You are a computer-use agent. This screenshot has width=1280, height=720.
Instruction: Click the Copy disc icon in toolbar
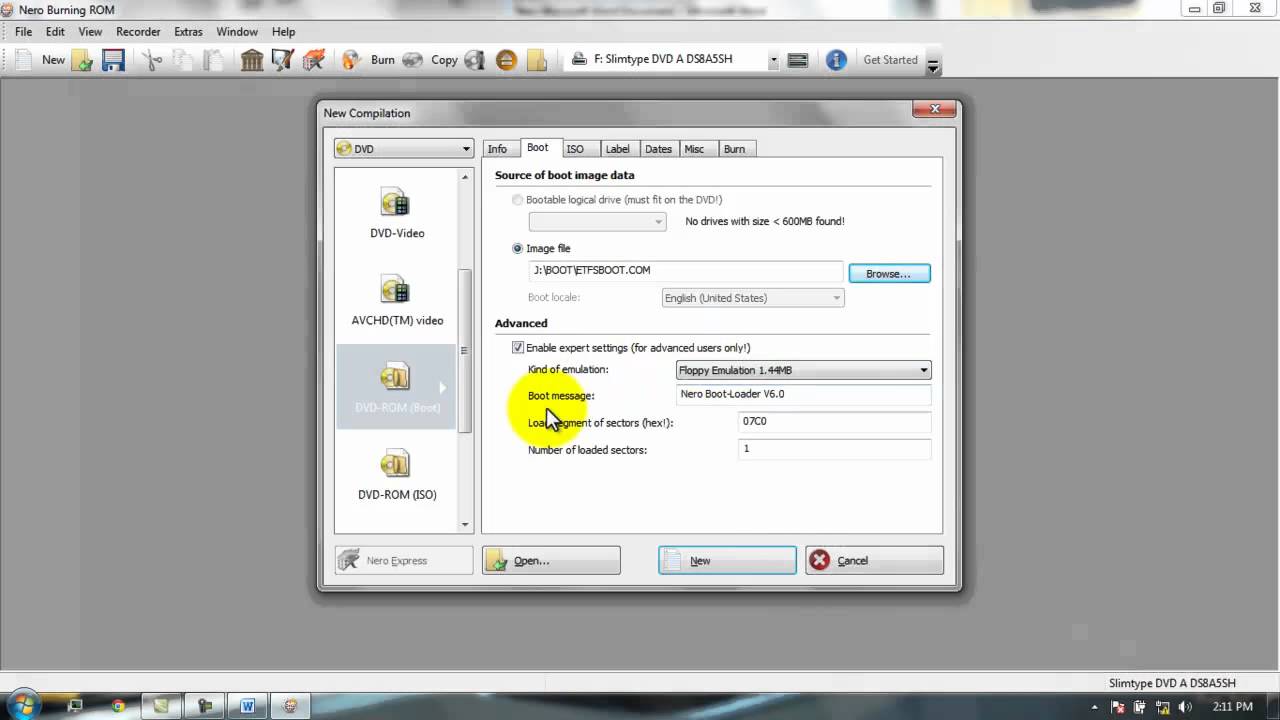[x=412, y=60]
